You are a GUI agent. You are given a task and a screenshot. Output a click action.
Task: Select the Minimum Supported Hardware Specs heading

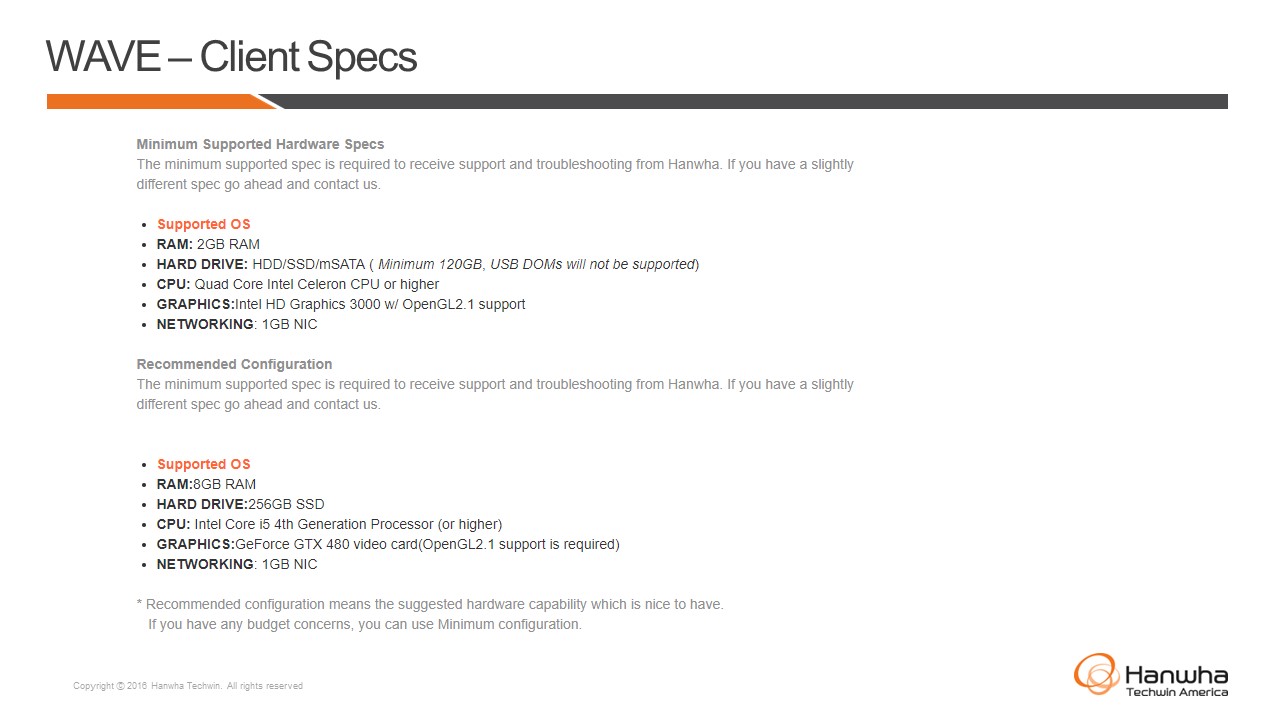pyautogui.click(x=260, y=144)
